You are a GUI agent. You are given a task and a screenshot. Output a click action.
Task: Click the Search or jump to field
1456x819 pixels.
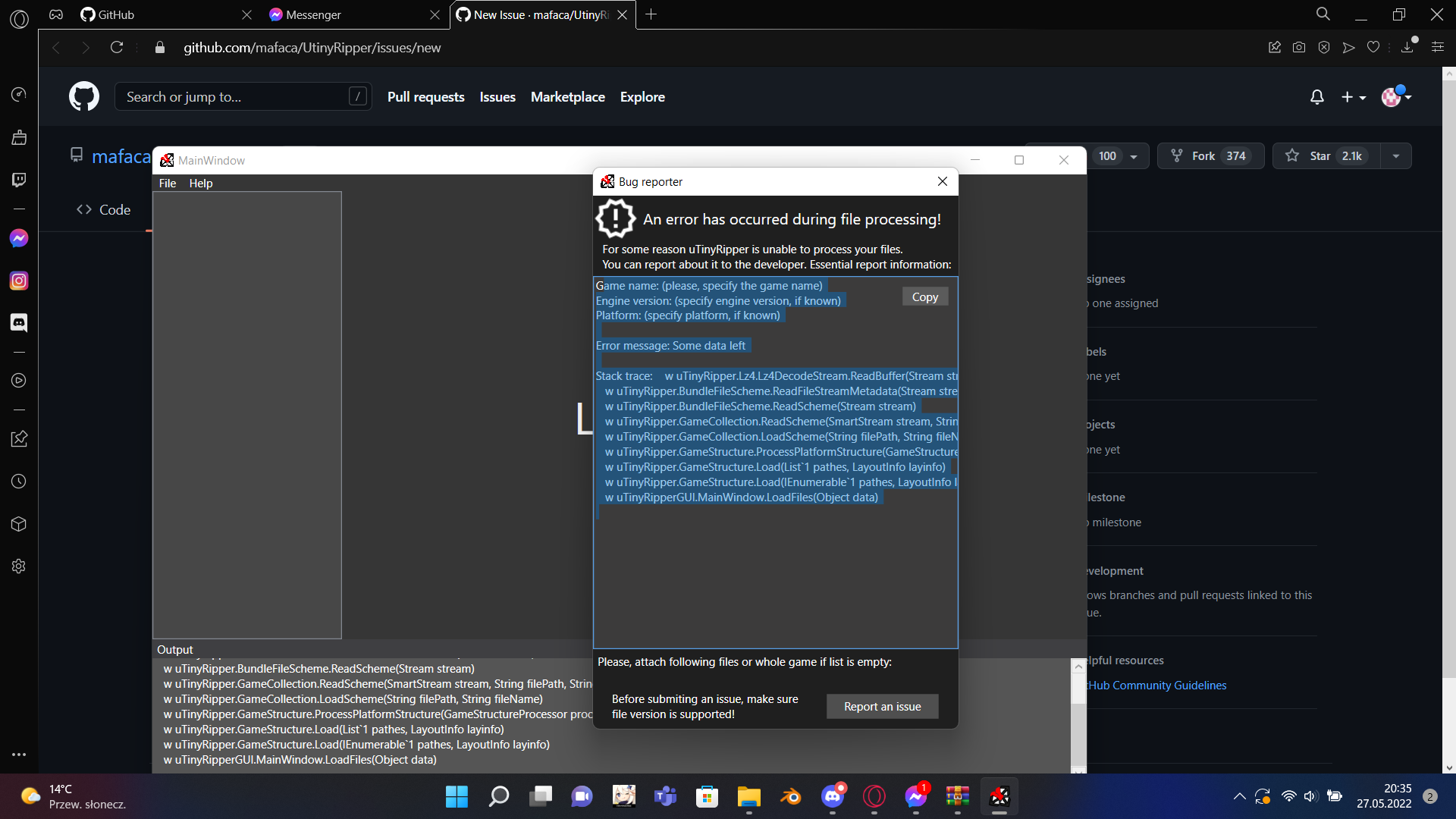tap(243, 96)
